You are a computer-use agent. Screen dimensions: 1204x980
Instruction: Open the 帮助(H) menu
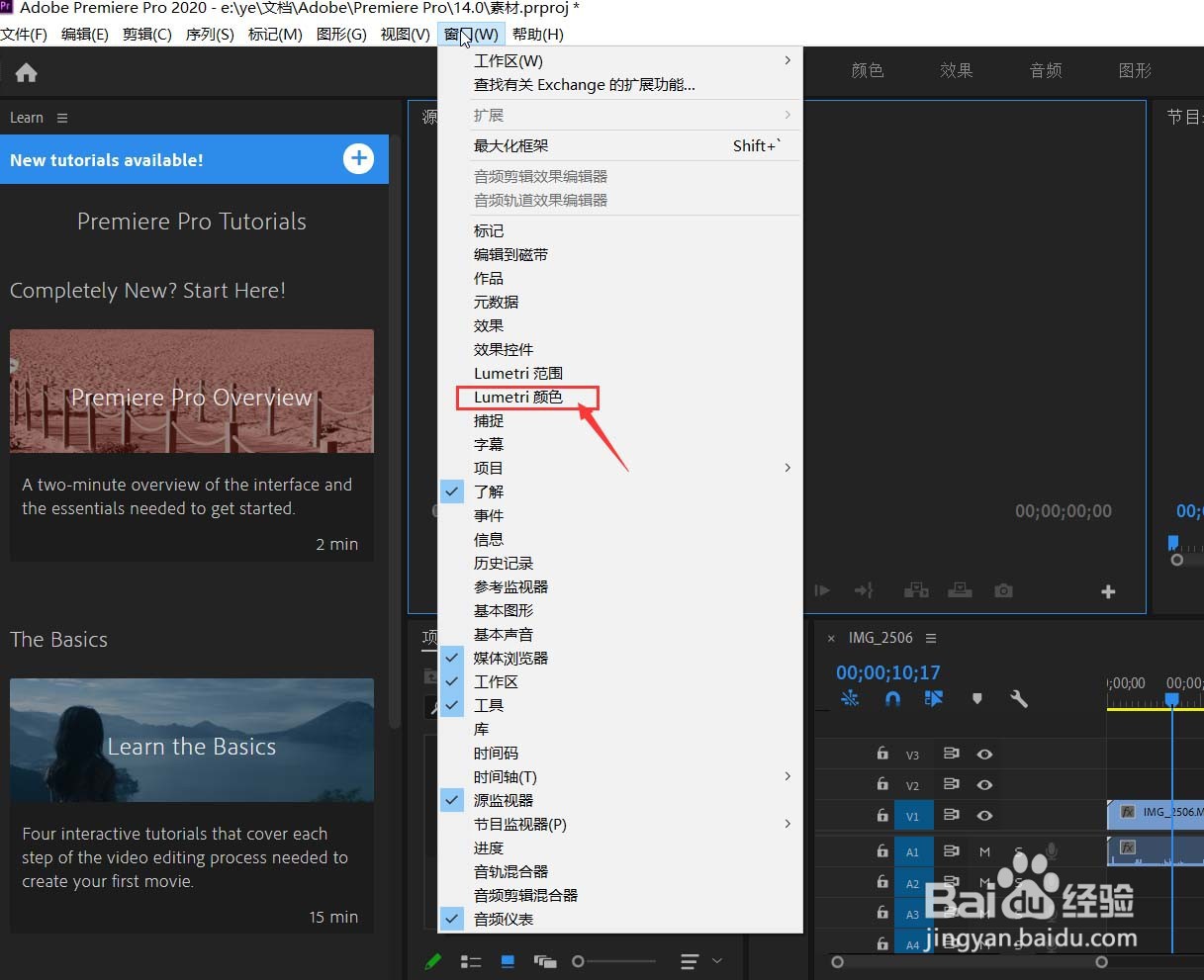[x=538, y=34]
